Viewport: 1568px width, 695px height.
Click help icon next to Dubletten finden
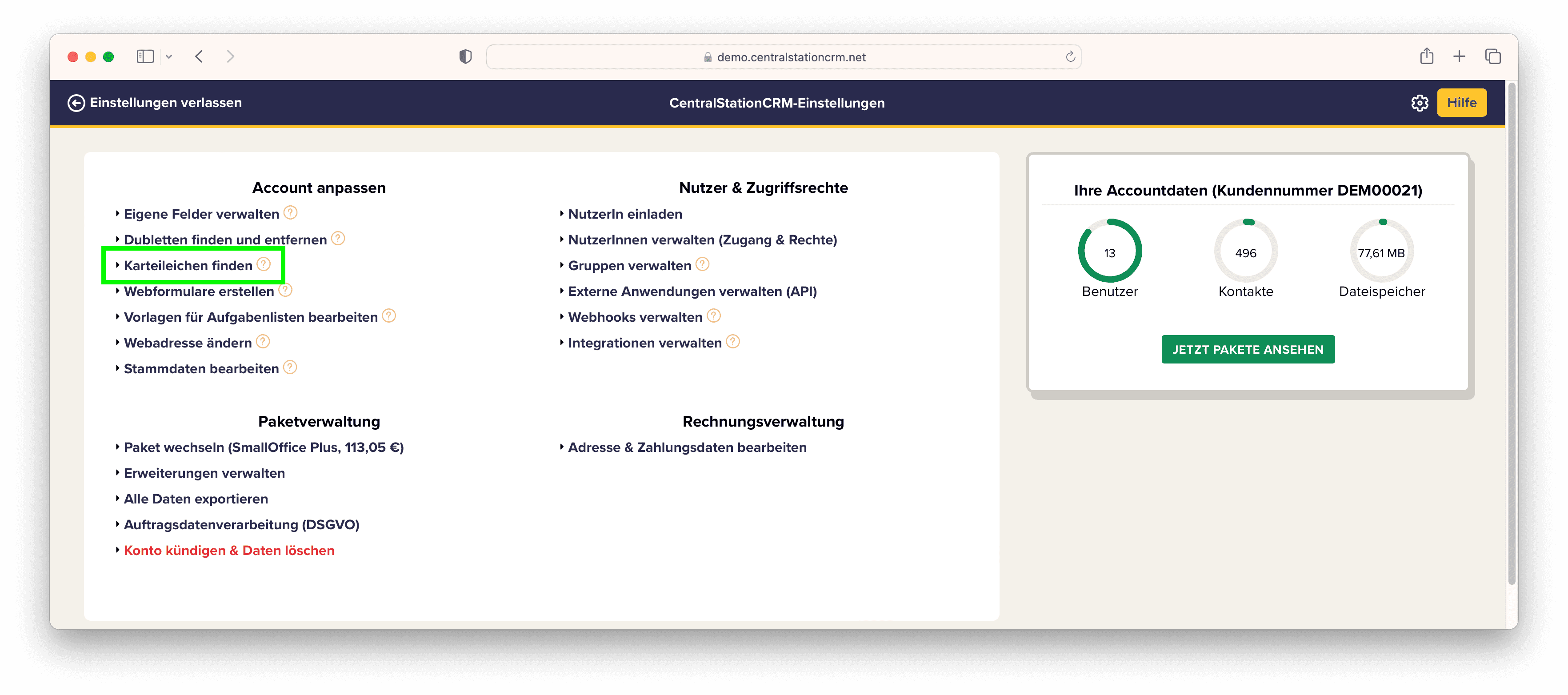pos(338,239)
